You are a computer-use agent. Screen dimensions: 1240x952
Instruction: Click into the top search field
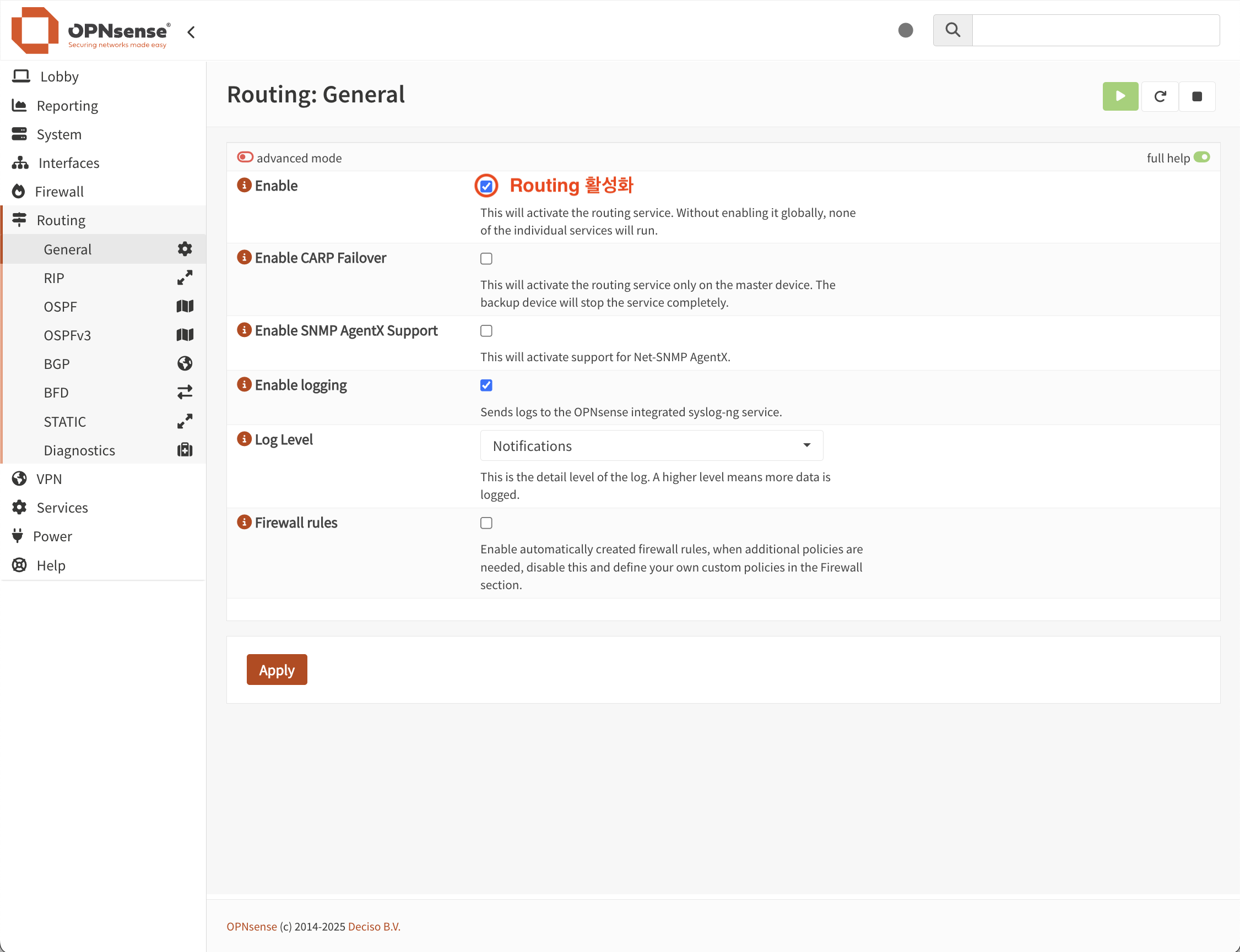pyautogui.click(x=1096, y=31)
